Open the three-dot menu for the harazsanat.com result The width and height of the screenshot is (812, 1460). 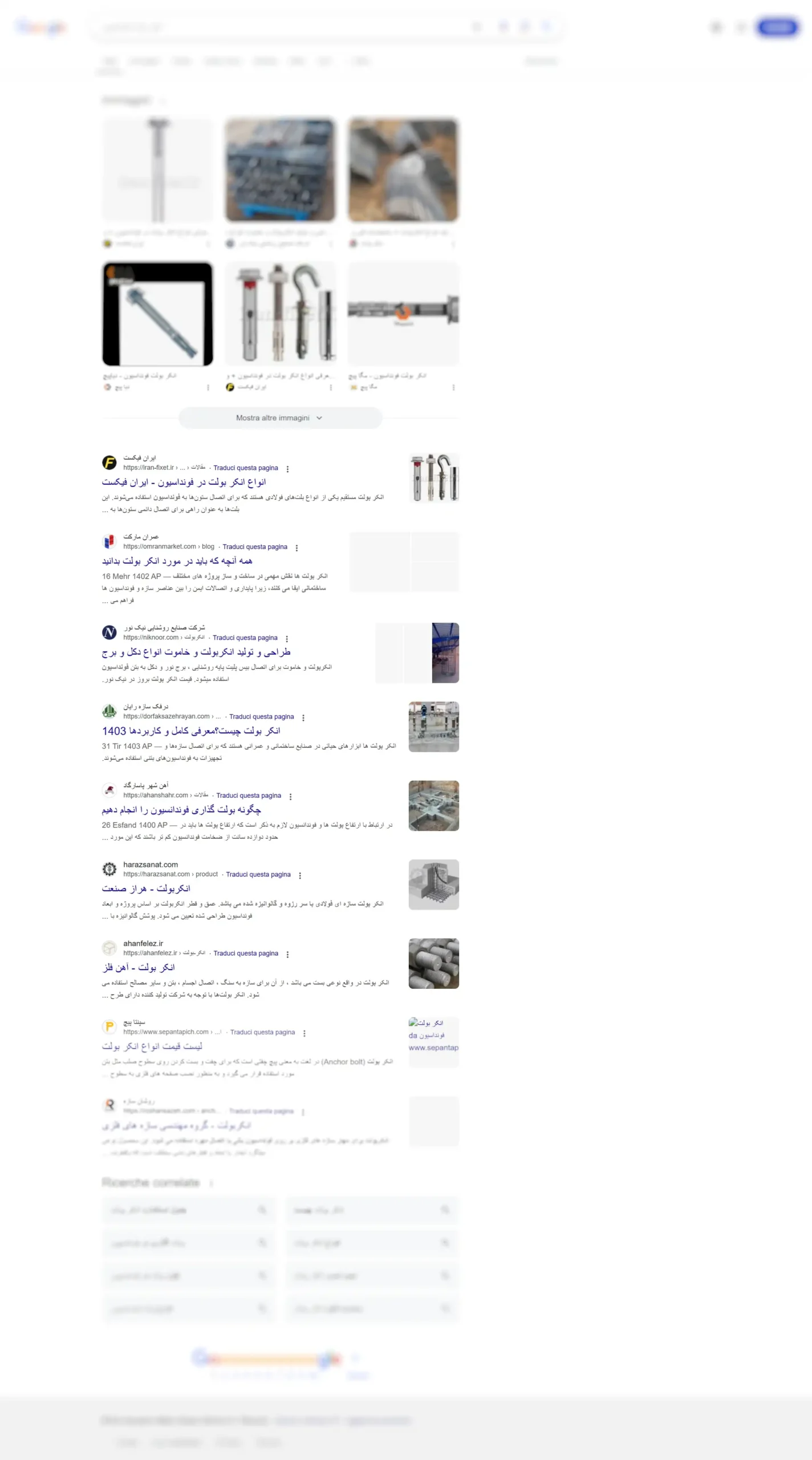coord(300,875)
